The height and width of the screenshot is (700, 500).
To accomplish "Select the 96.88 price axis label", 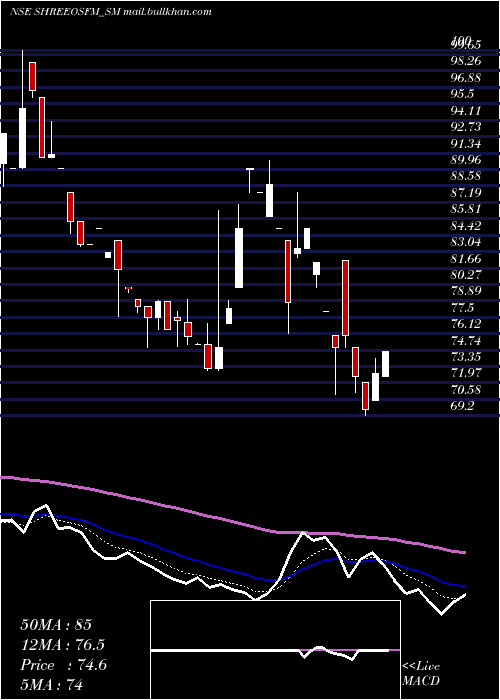I will [x=466, y=77].
